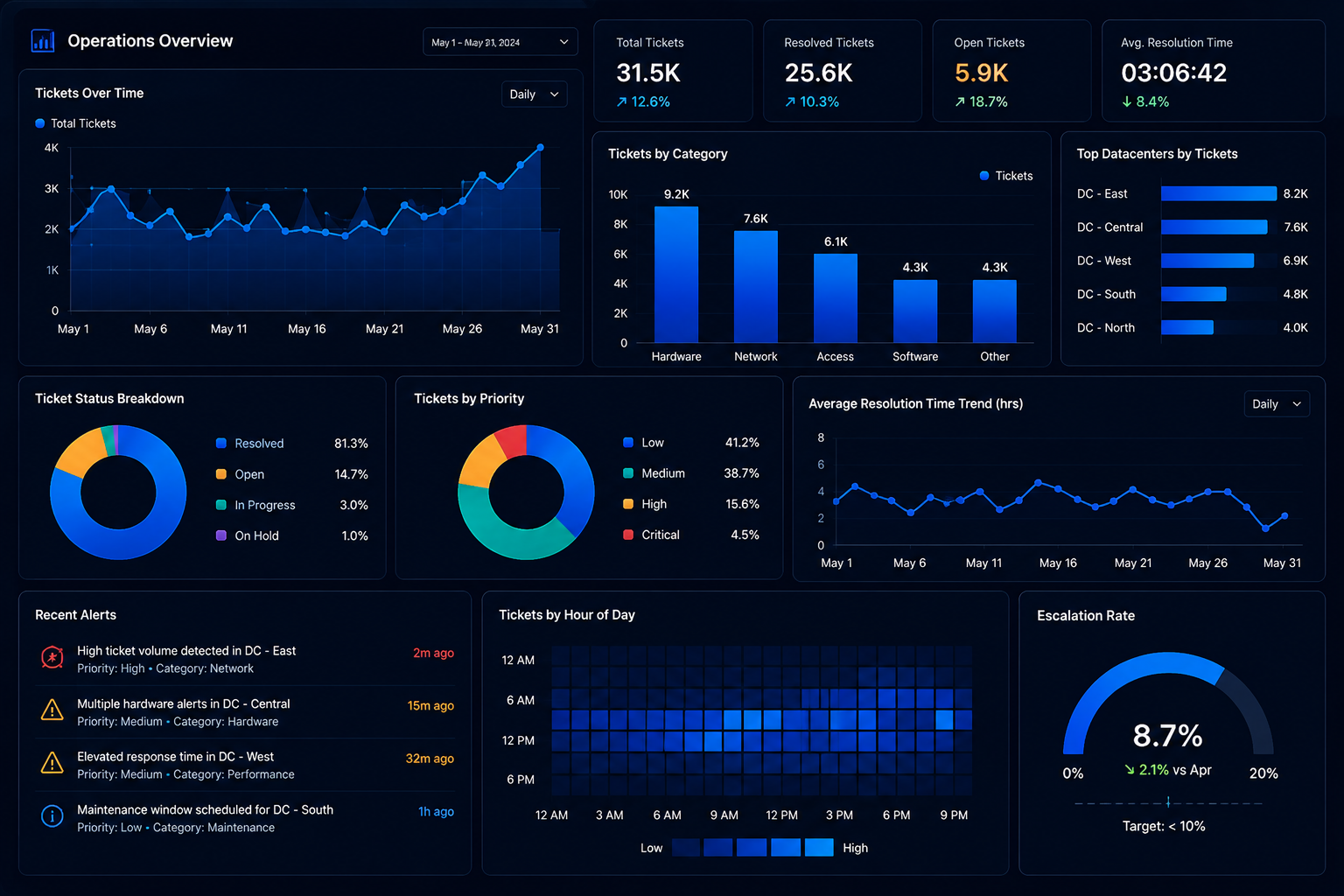Open the Resolved Tickets 25.6K card
Image resolution: width=1344 pixels, height=896 pixels.
tap(842, 71)
